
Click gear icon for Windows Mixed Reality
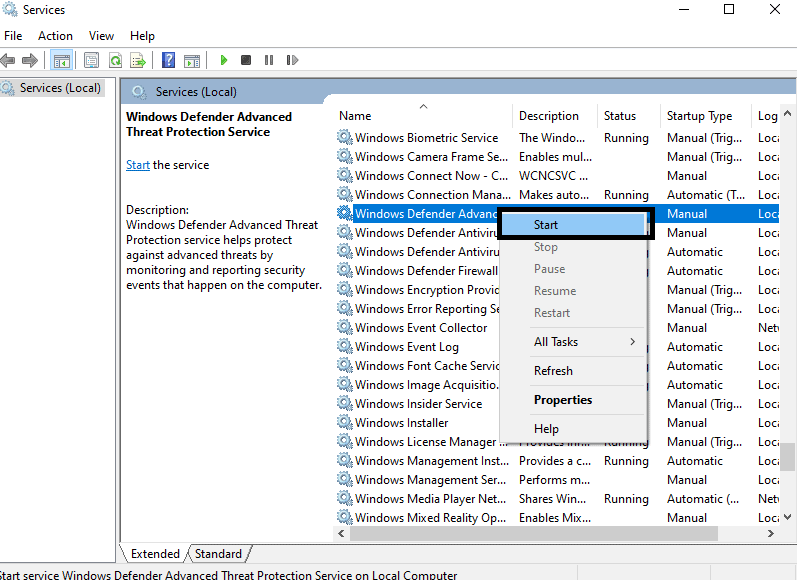[345, 517]
